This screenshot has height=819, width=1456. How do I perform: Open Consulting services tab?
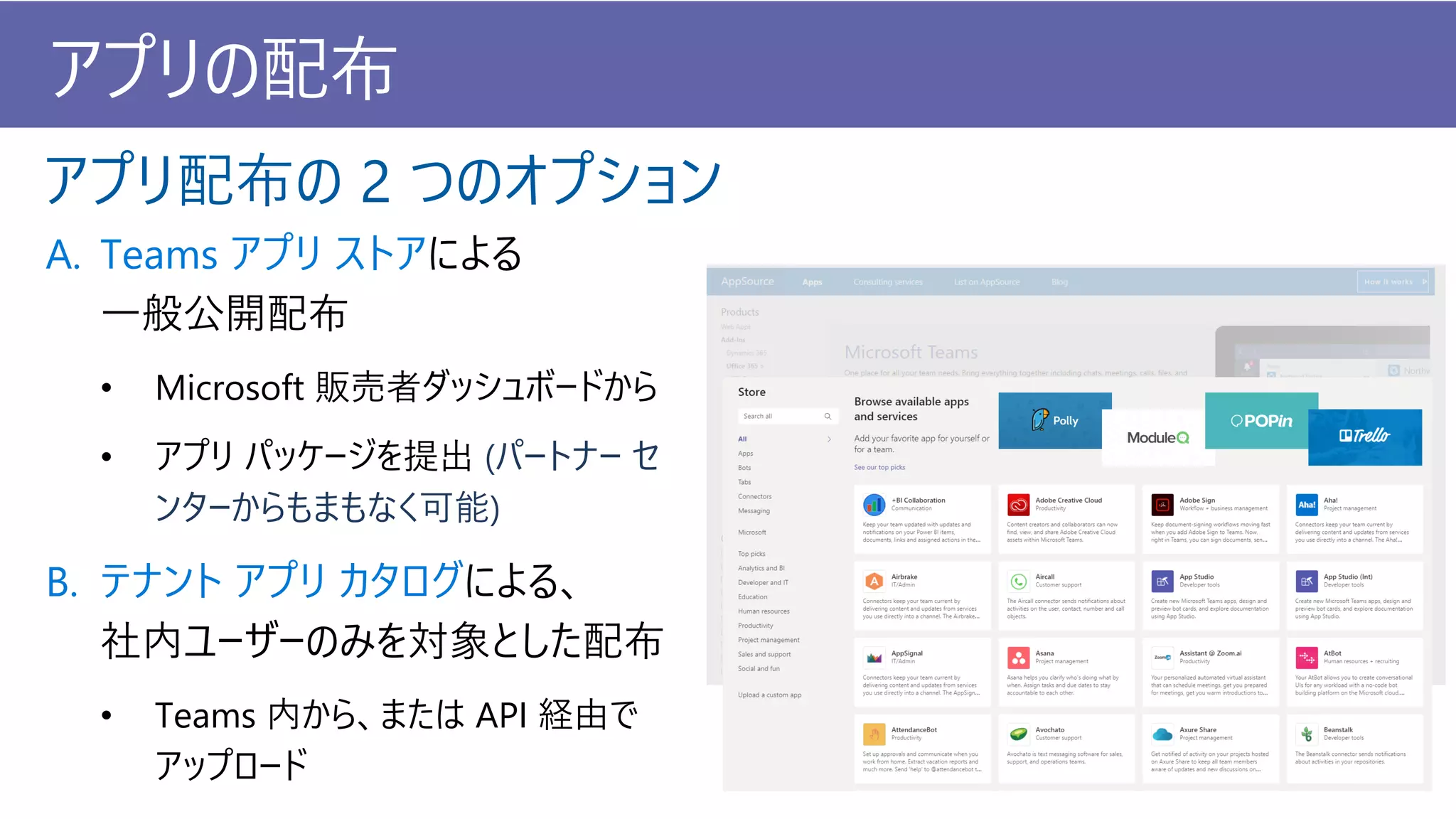[x=888, y=282]
